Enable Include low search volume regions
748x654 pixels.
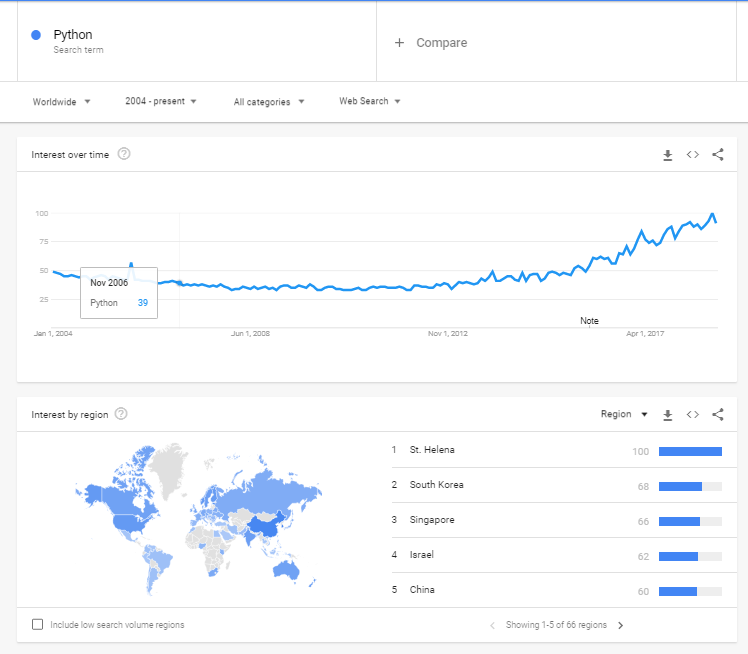[x=38, y=625]
